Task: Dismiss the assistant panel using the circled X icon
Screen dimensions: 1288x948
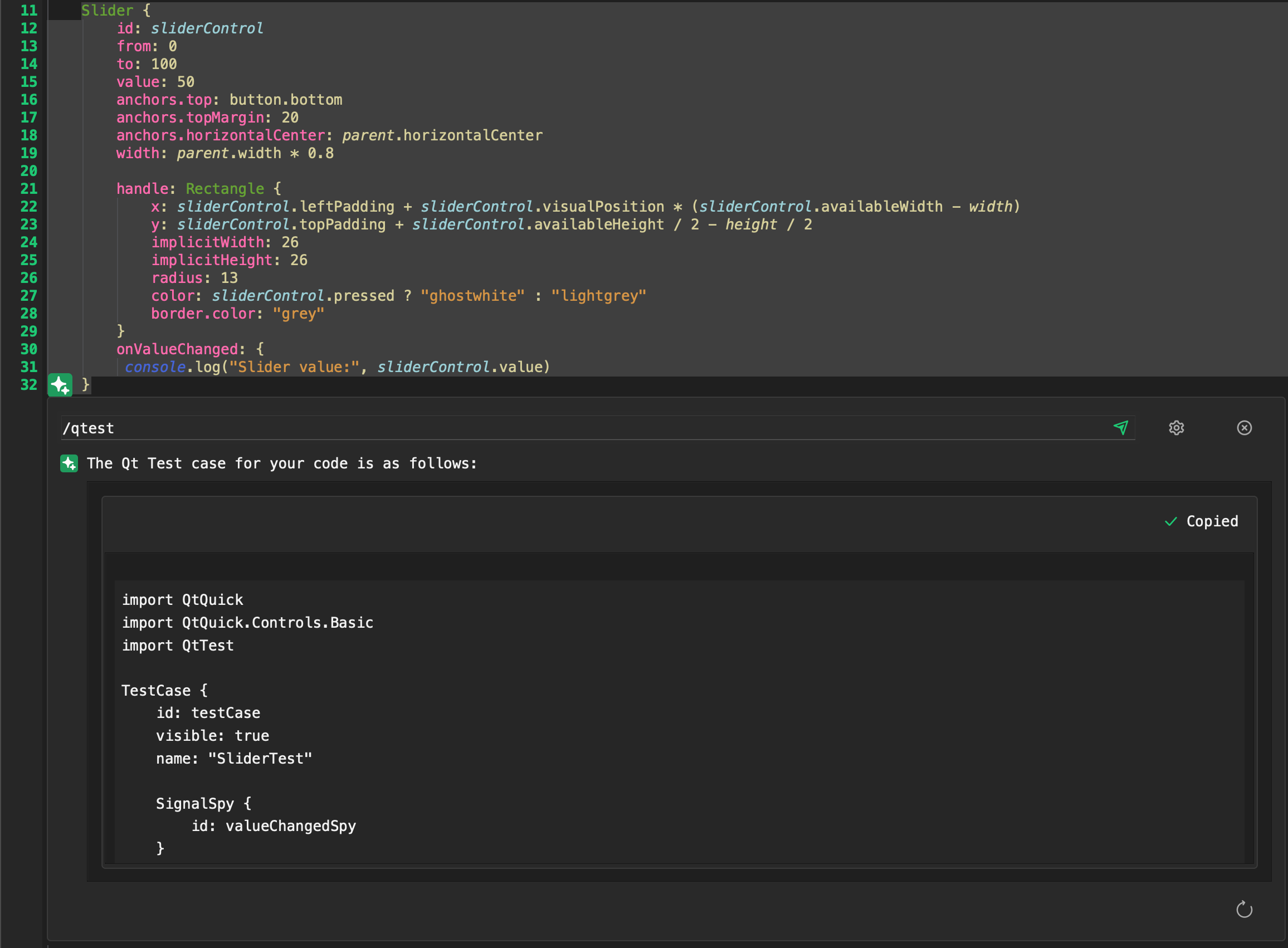Action: pos(1244,428)
